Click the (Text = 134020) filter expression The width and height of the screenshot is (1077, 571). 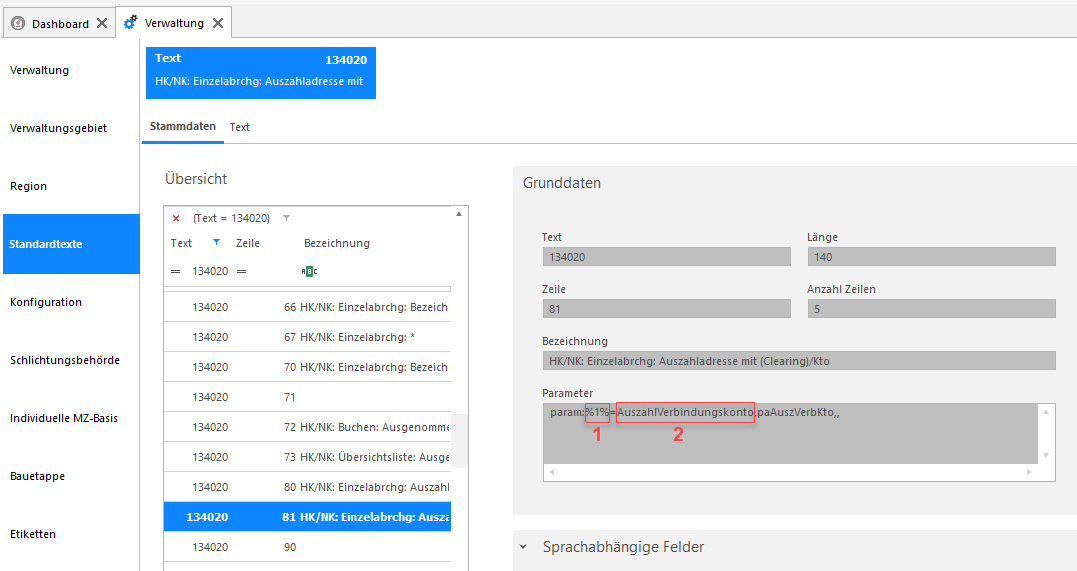coord(231,219)
